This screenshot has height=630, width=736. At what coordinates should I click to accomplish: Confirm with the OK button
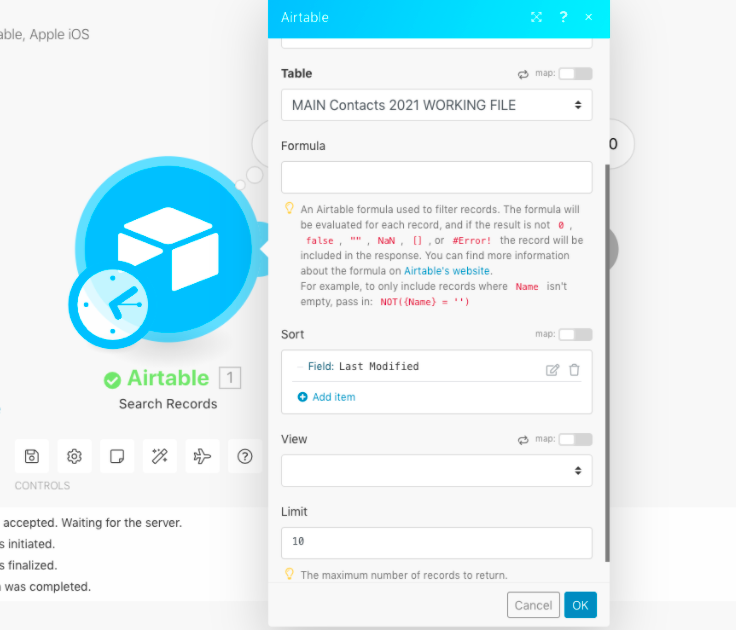click(580, 605)
